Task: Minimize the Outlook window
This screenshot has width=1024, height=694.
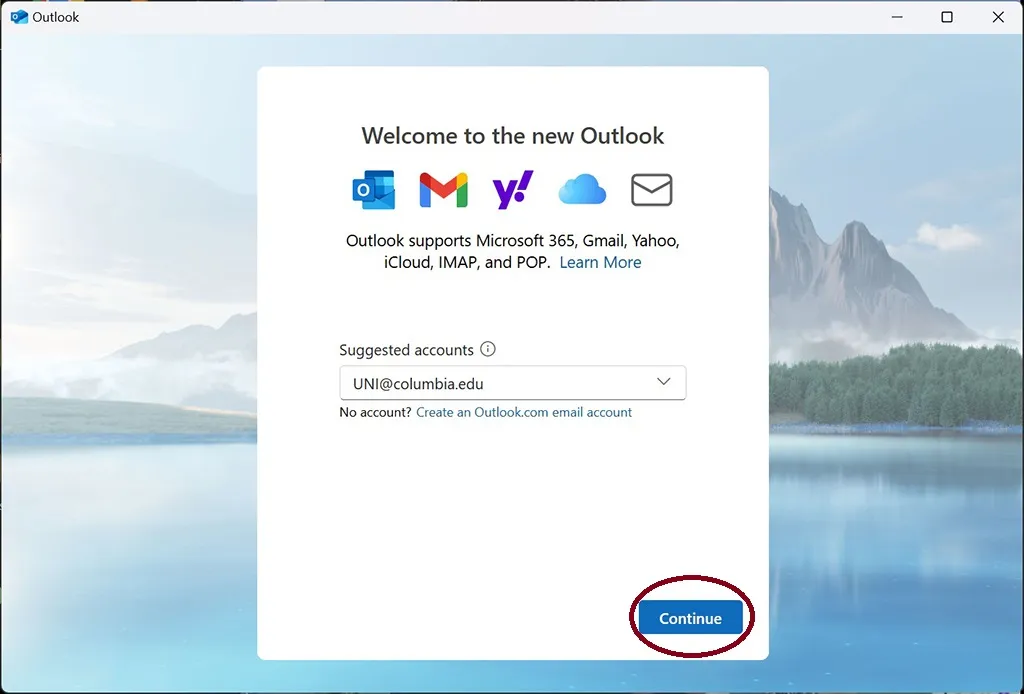Action: coord(897,17)
